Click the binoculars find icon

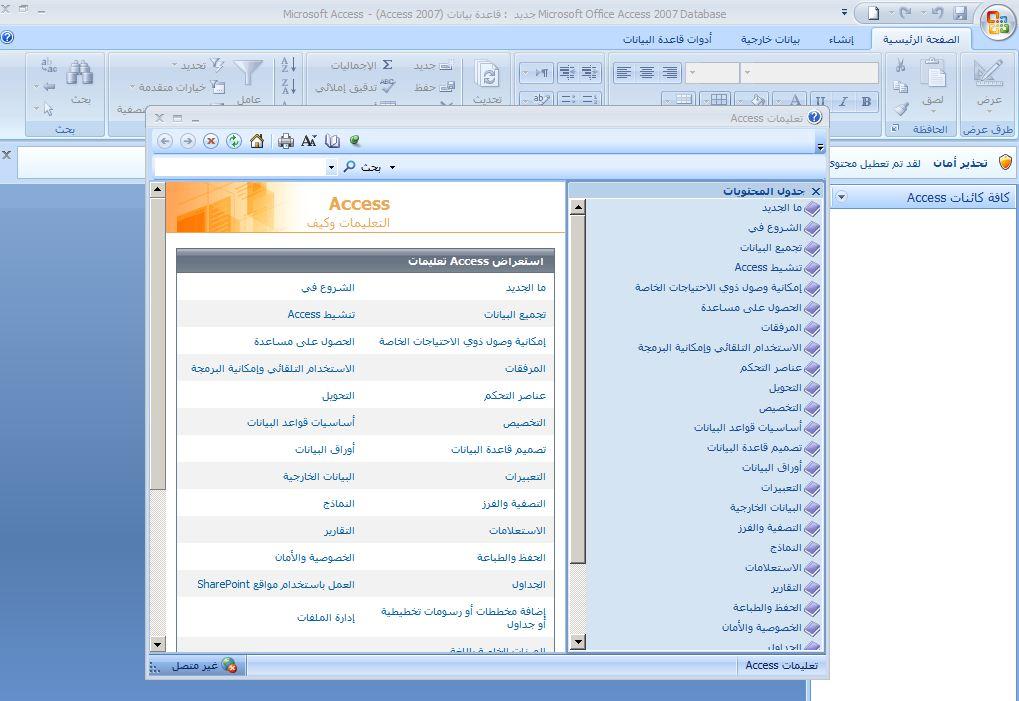[x=80, y=73]
